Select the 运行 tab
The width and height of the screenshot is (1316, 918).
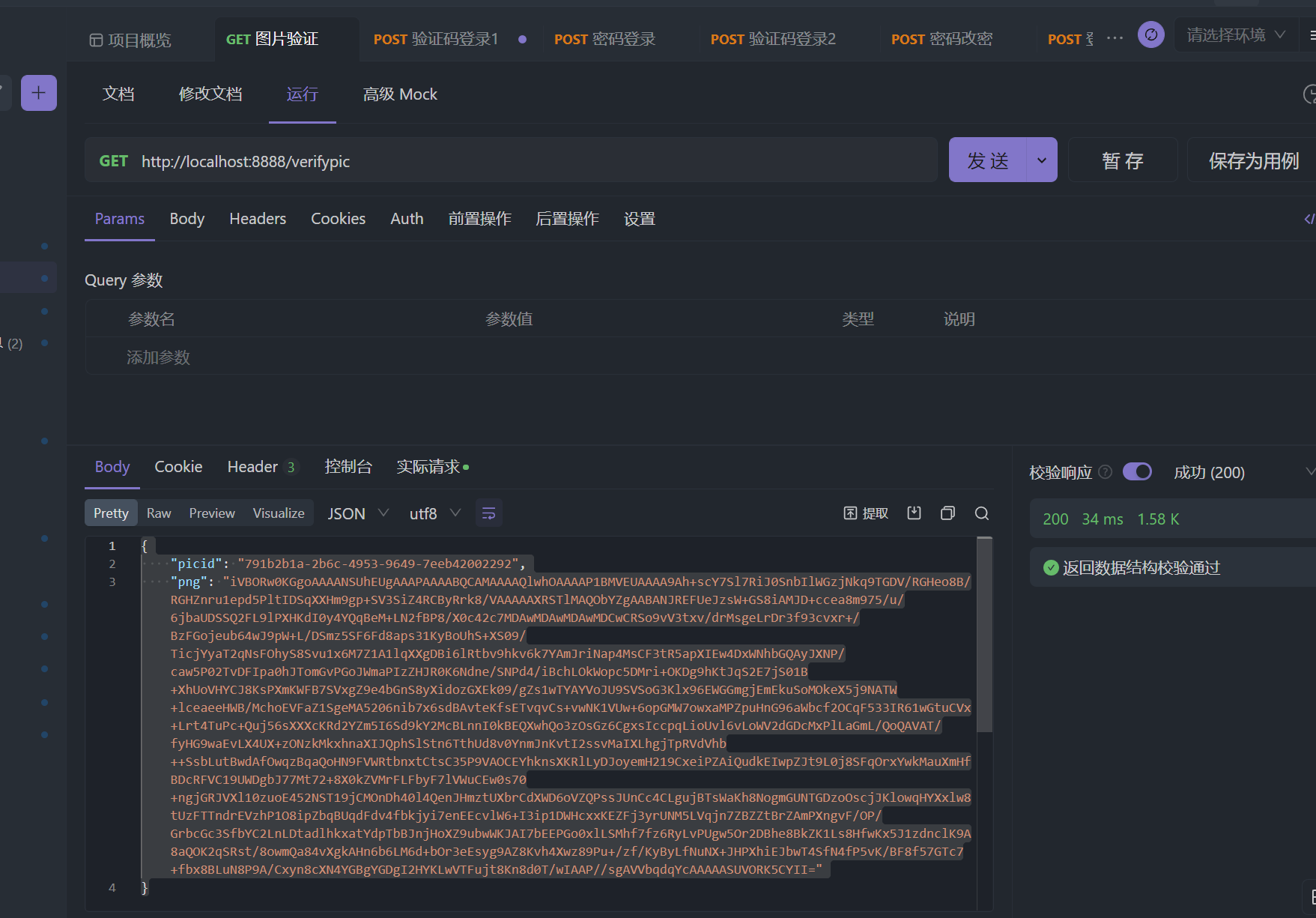pos(302,94)
